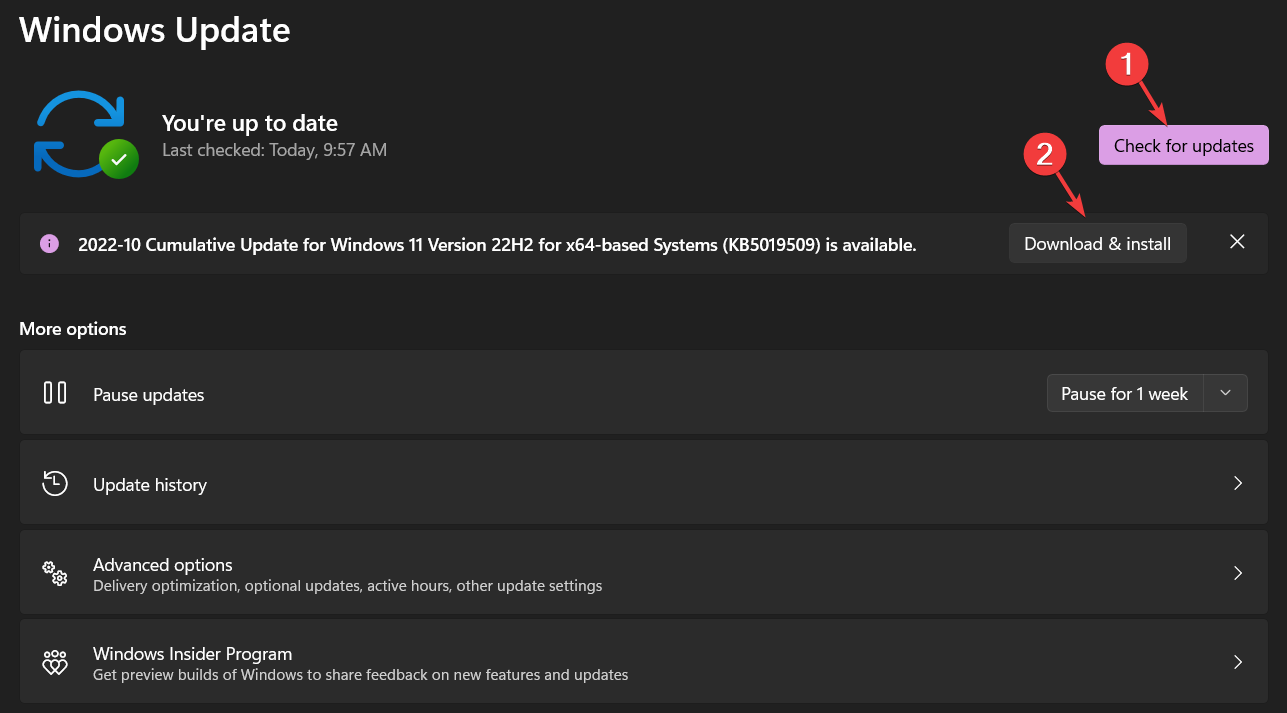Select Pause for 1 week
Image resolution: width=1287 pixels, height=713 pixels.
[1124, 393]
